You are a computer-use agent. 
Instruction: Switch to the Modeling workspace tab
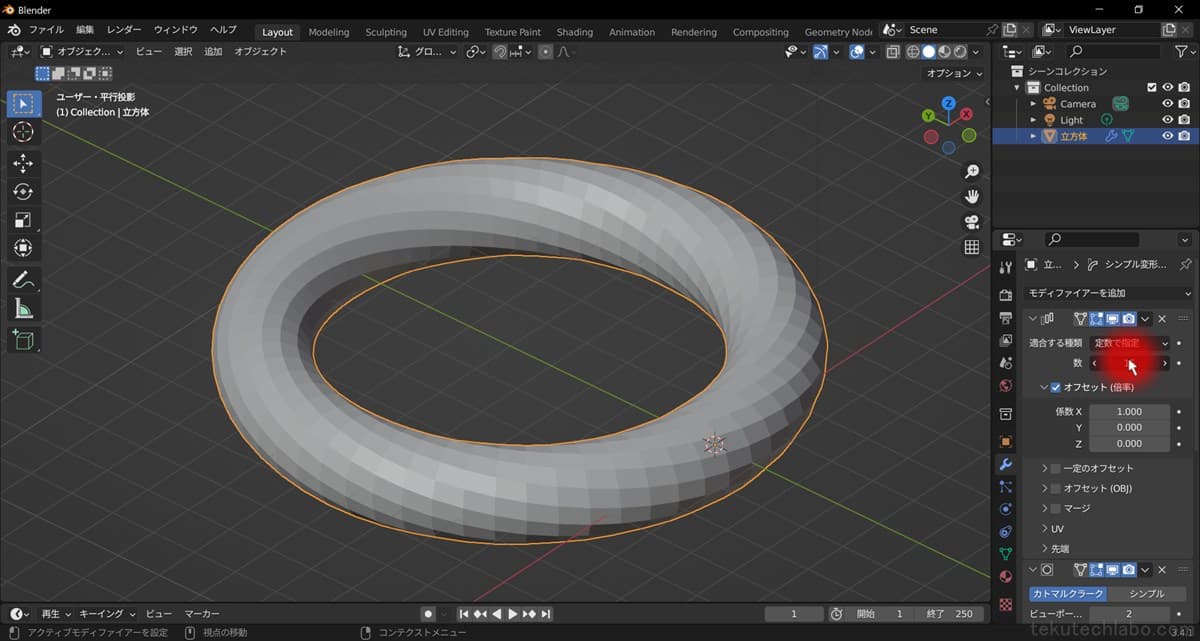pos(329,32)
